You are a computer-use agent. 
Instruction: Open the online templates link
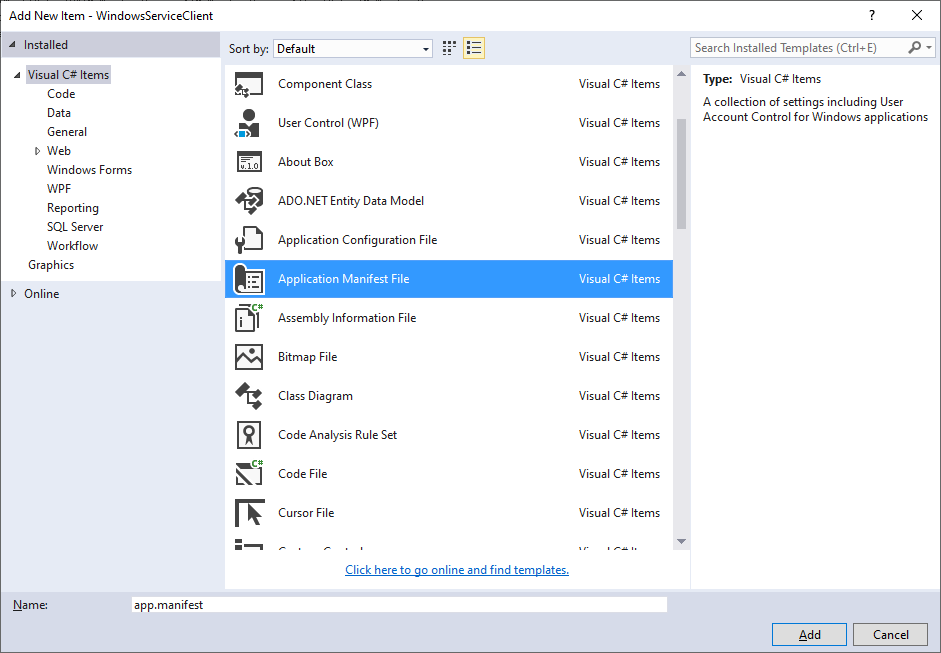pos(457,570)
